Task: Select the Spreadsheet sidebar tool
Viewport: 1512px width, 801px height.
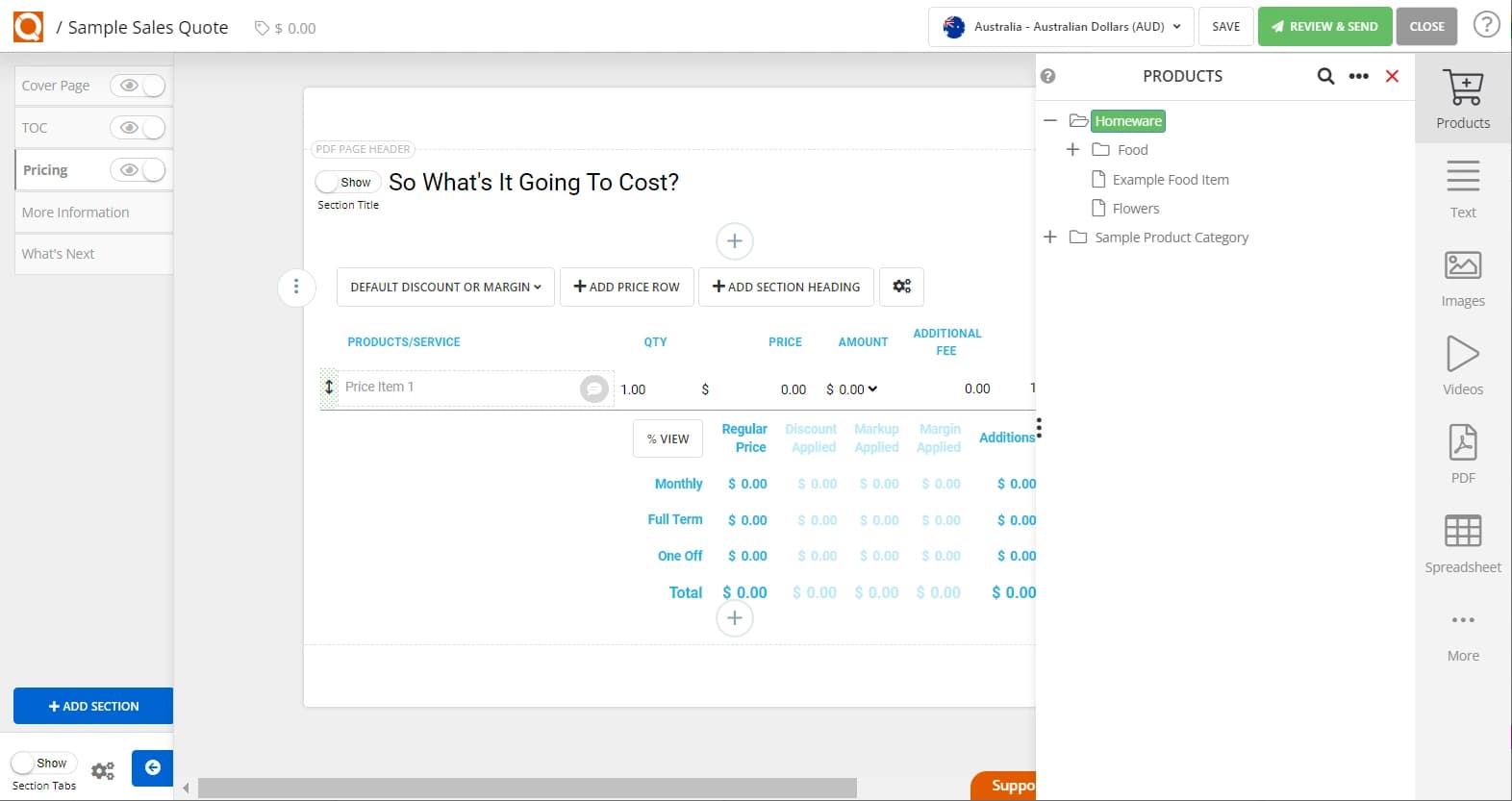Action: click(x=1463, y=543)
